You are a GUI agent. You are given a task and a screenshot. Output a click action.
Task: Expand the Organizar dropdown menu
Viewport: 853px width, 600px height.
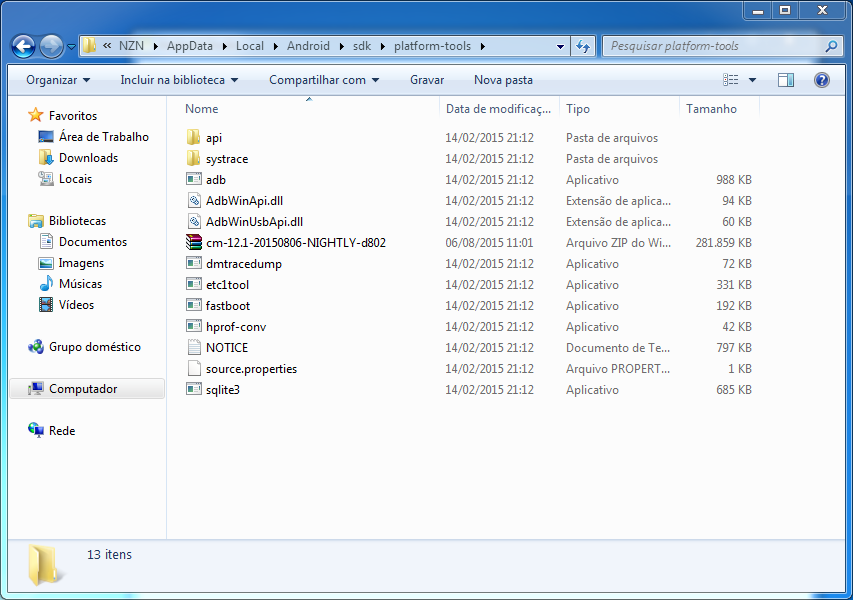(58, 80)
